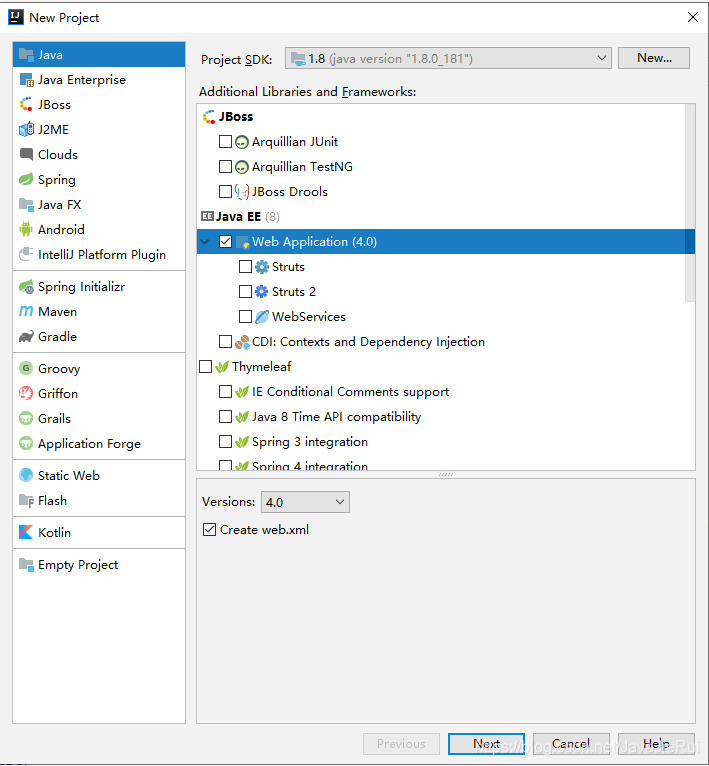Click the New... SDK button

click(654, 58)
